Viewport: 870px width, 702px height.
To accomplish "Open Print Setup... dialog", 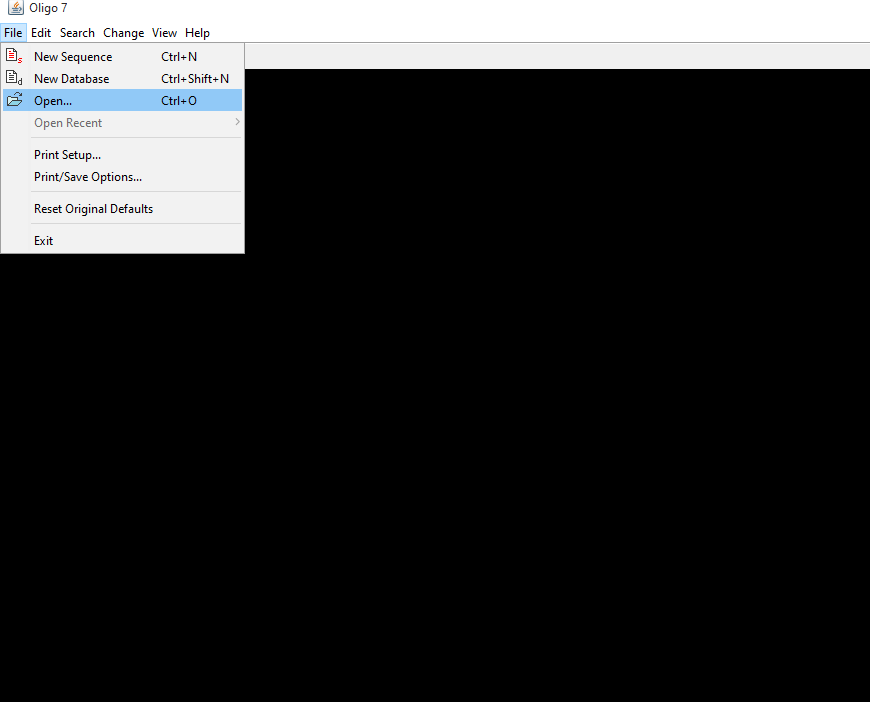I will pyautogui.click(x=67, y=155).
